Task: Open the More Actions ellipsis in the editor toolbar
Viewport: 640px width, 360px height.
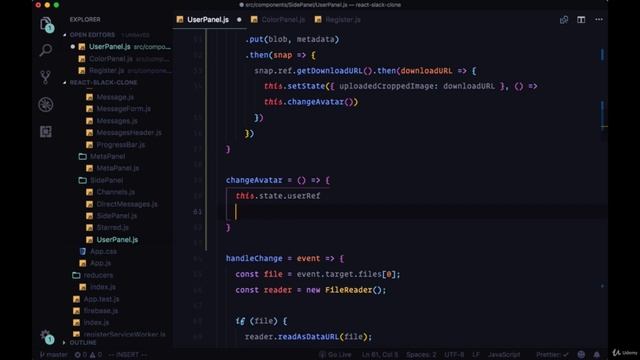Action: click(599, 20)
